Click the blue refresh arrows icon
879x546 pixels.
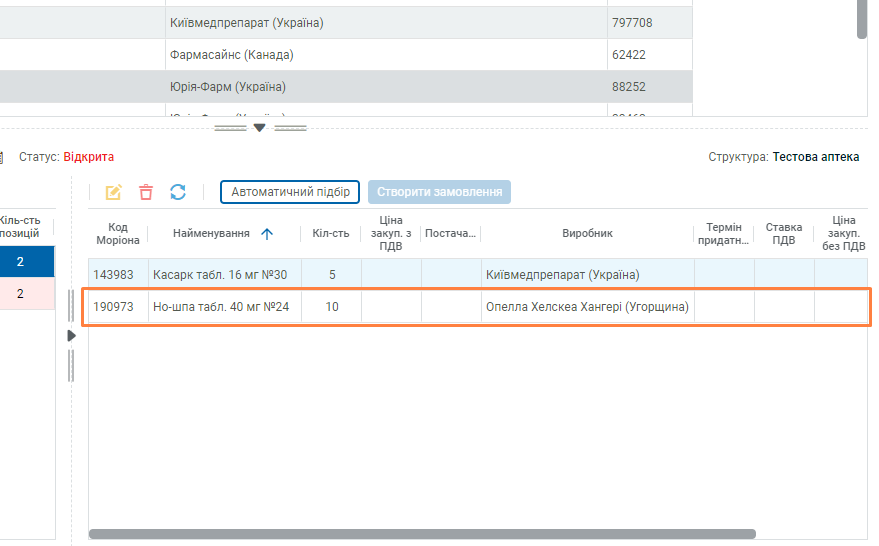[x=178, y=192]
